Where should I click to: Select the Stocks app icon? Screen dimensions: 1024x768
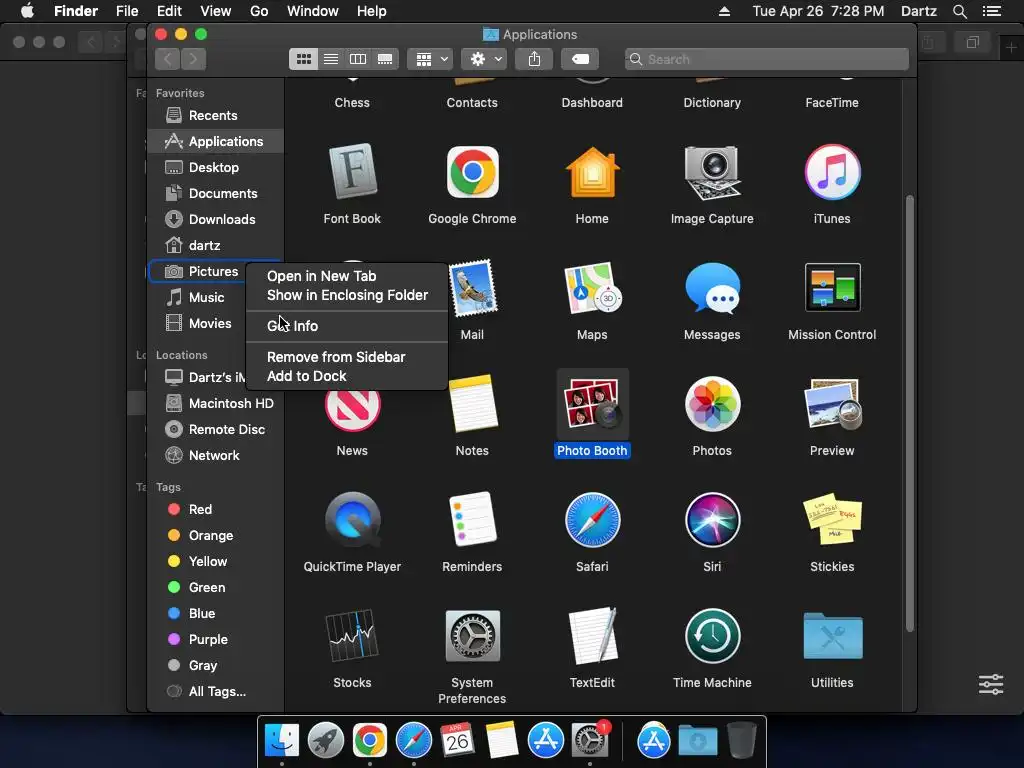(352, 635)
